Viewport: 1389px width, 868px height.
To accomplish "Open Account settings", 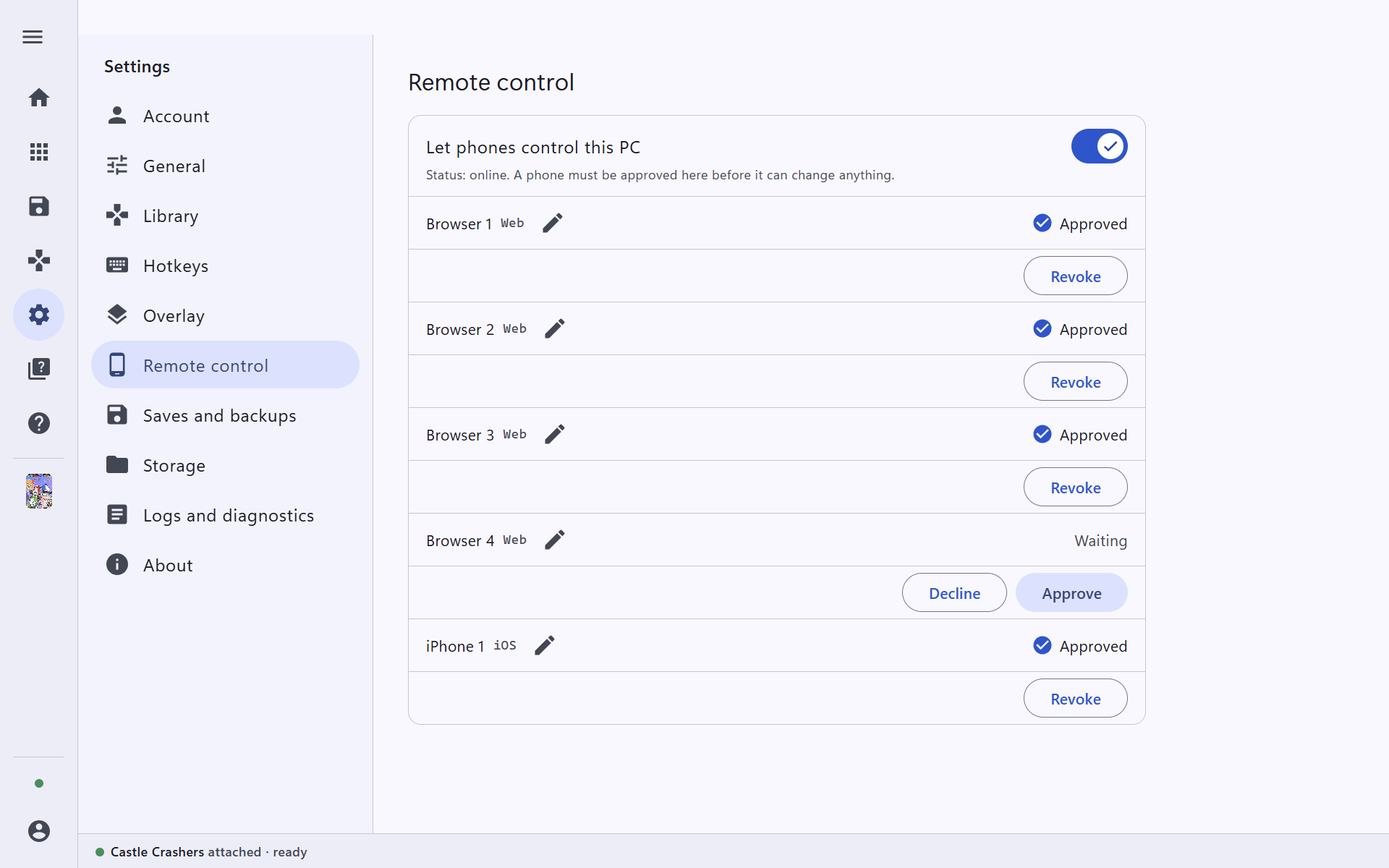I will [225, 116].
